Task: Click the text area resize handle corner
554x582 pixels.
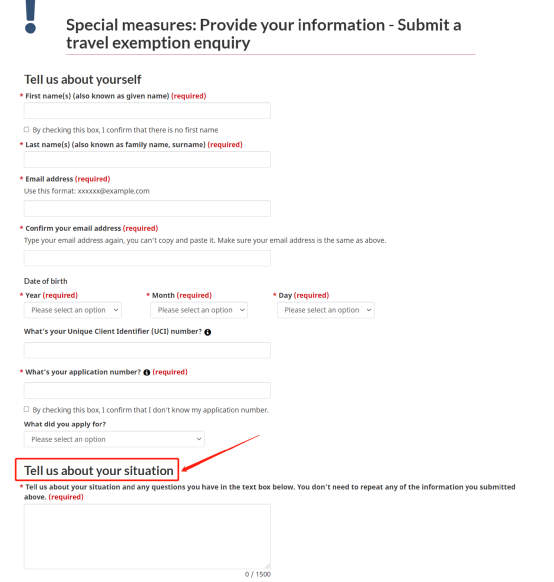Action: 268,566
